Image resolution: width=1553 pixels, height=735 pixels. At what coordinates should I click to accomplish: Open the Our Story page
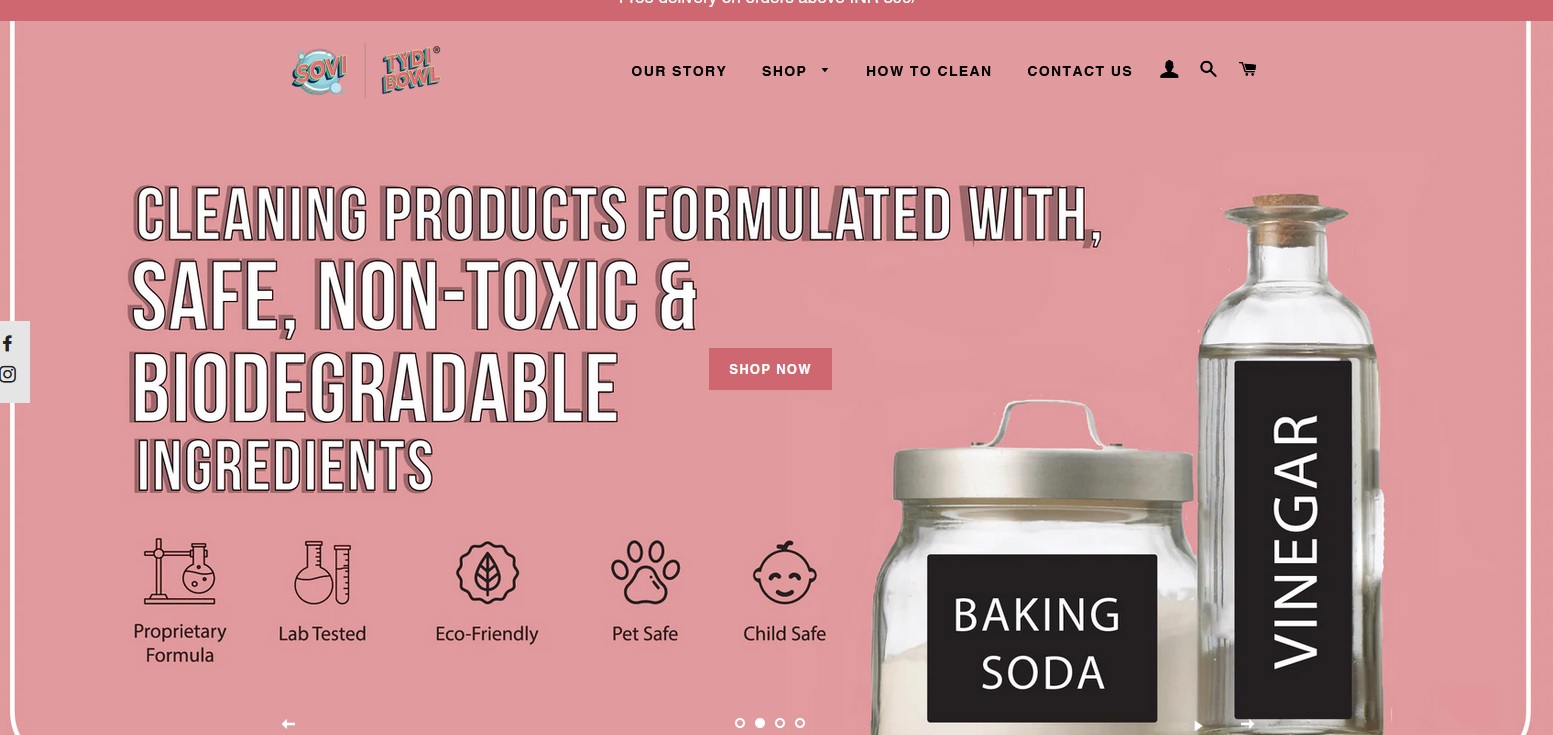(x=679, y=71)
